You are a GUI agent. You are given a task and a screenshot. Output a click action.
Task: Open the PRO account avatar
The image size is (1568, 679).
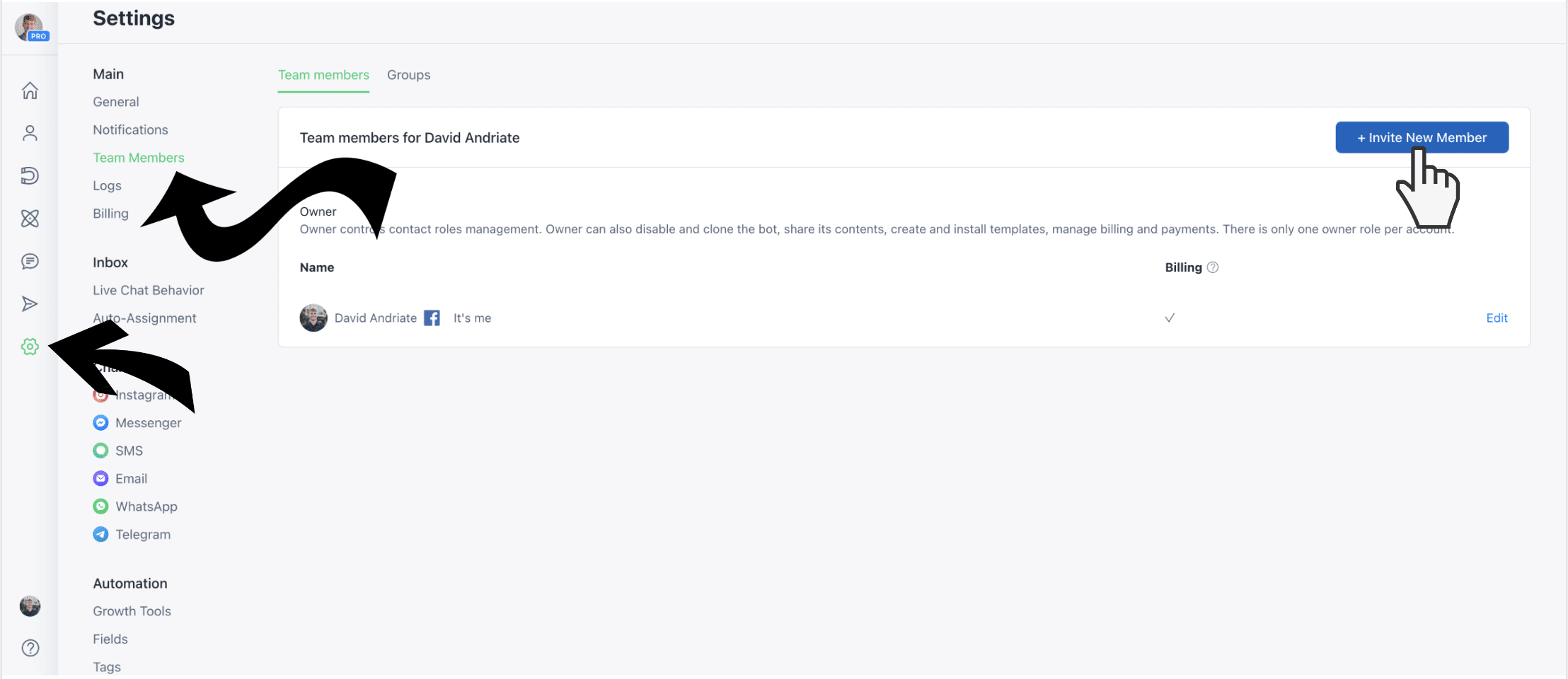click(31, 27)
